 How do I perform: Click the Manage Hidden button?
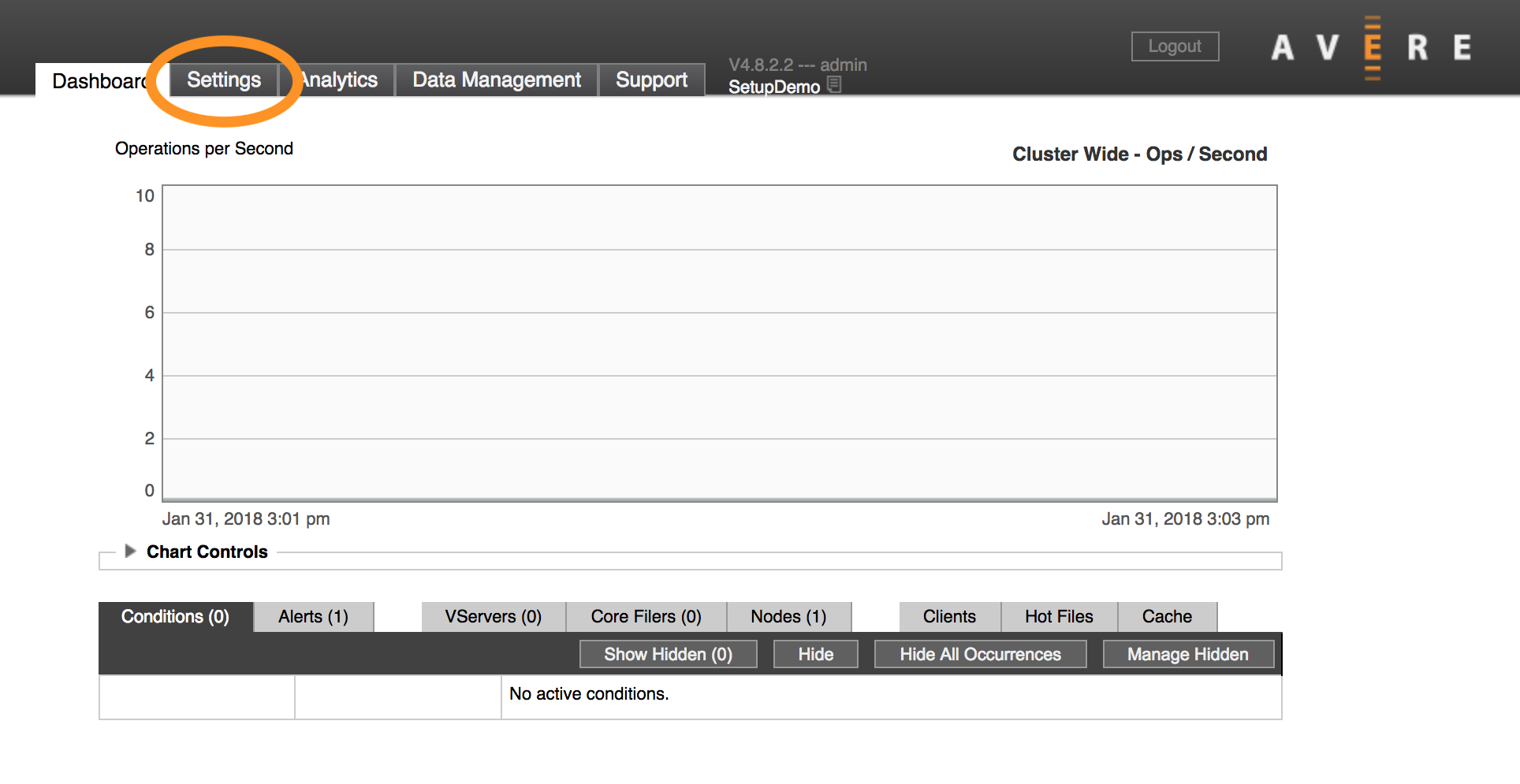[1188, 654]
